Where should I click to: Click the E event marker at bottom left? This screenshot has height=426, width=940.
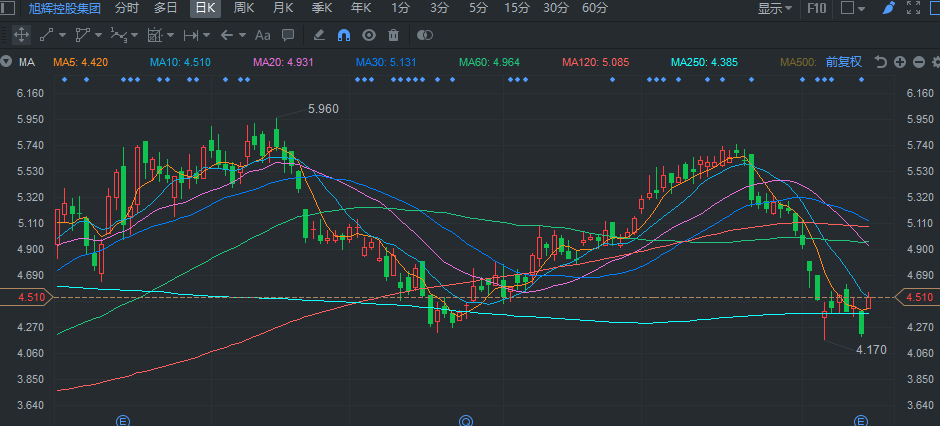click(123, 421)
